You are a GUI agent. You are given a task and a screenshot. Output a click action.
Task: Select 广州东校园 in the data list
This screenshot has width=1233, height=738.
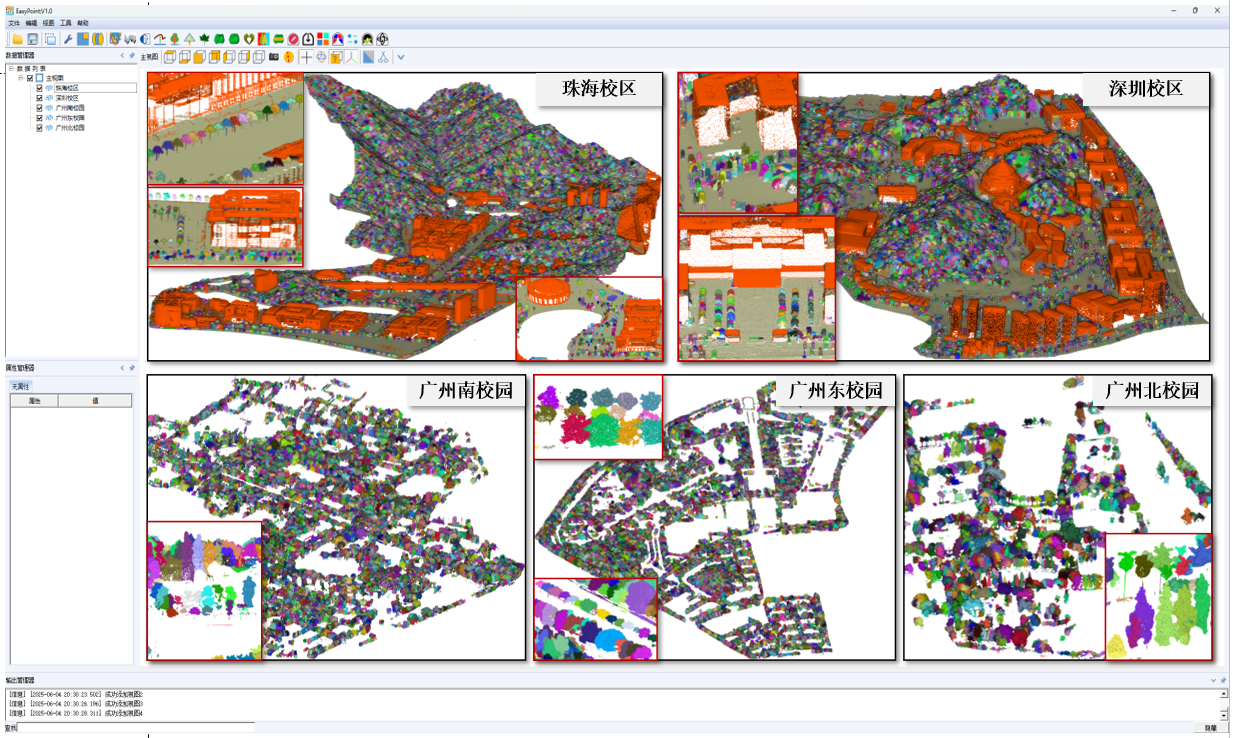pyautogui.click(x=70, y=118)
